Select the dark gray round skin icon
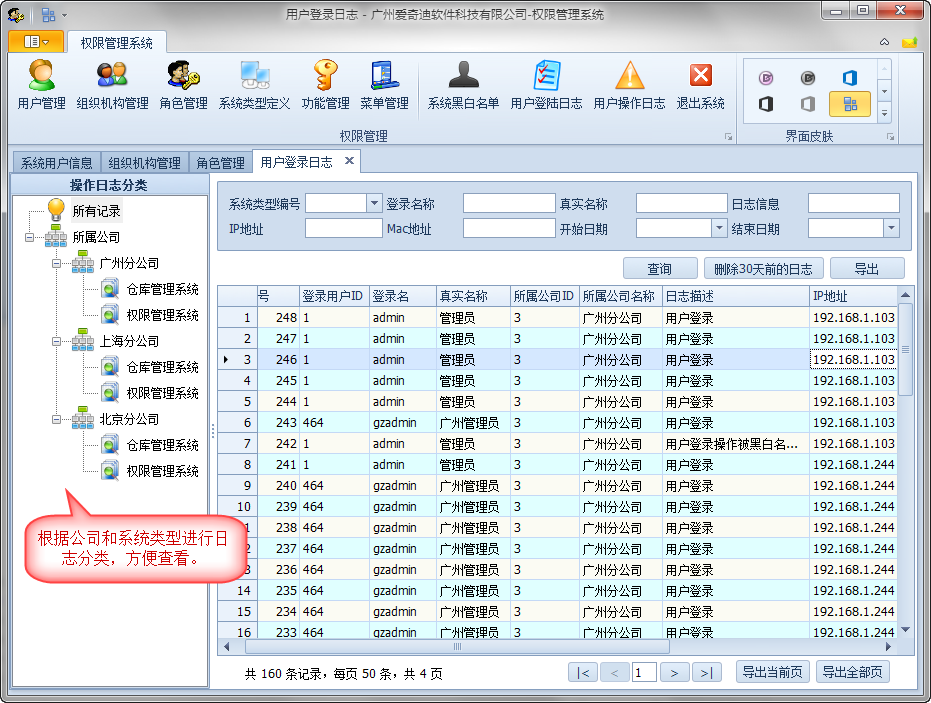The image size is (931, 703). pyautogui.click(x=808, y=78)
